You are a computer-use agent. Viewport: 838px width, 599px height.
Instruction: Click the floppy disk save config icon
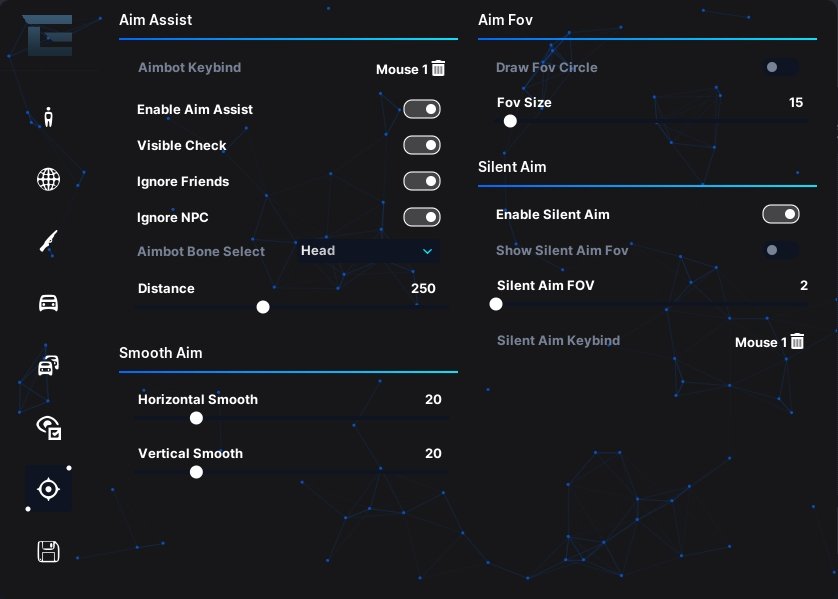click(x=49, y=551)
